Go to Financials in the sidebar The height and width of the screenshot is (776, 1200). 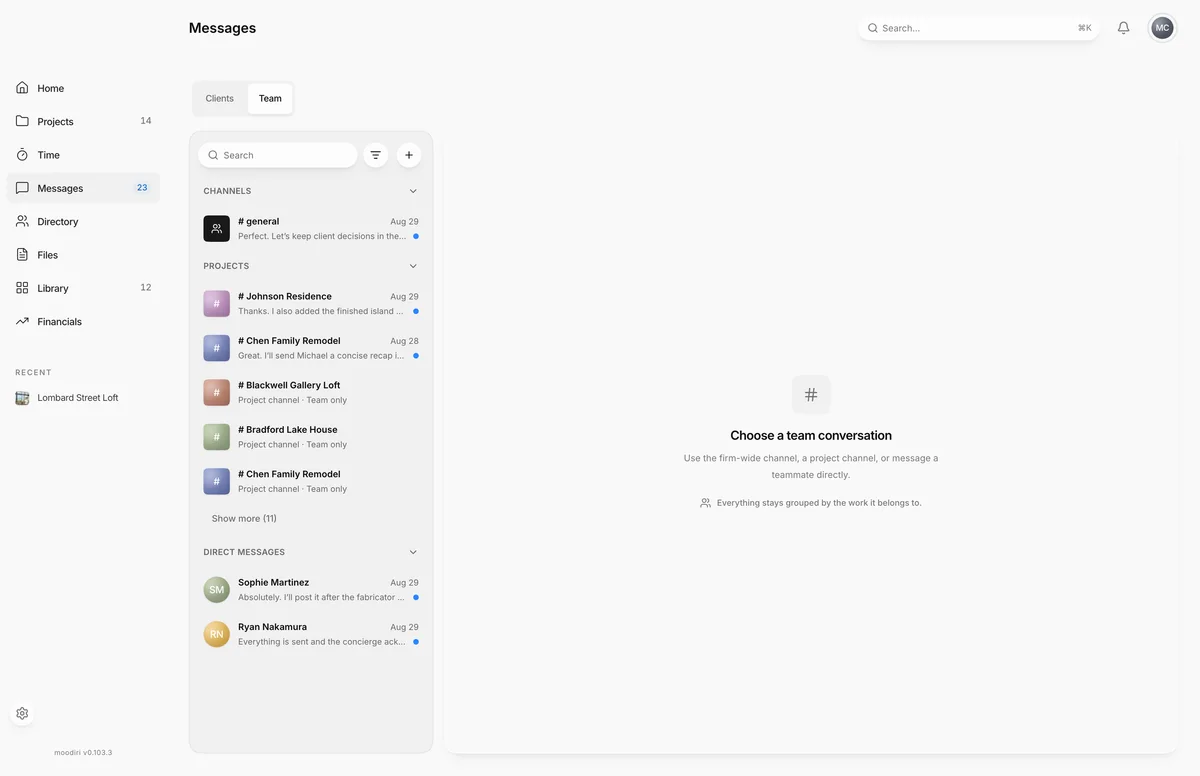[x=83, y=321]
